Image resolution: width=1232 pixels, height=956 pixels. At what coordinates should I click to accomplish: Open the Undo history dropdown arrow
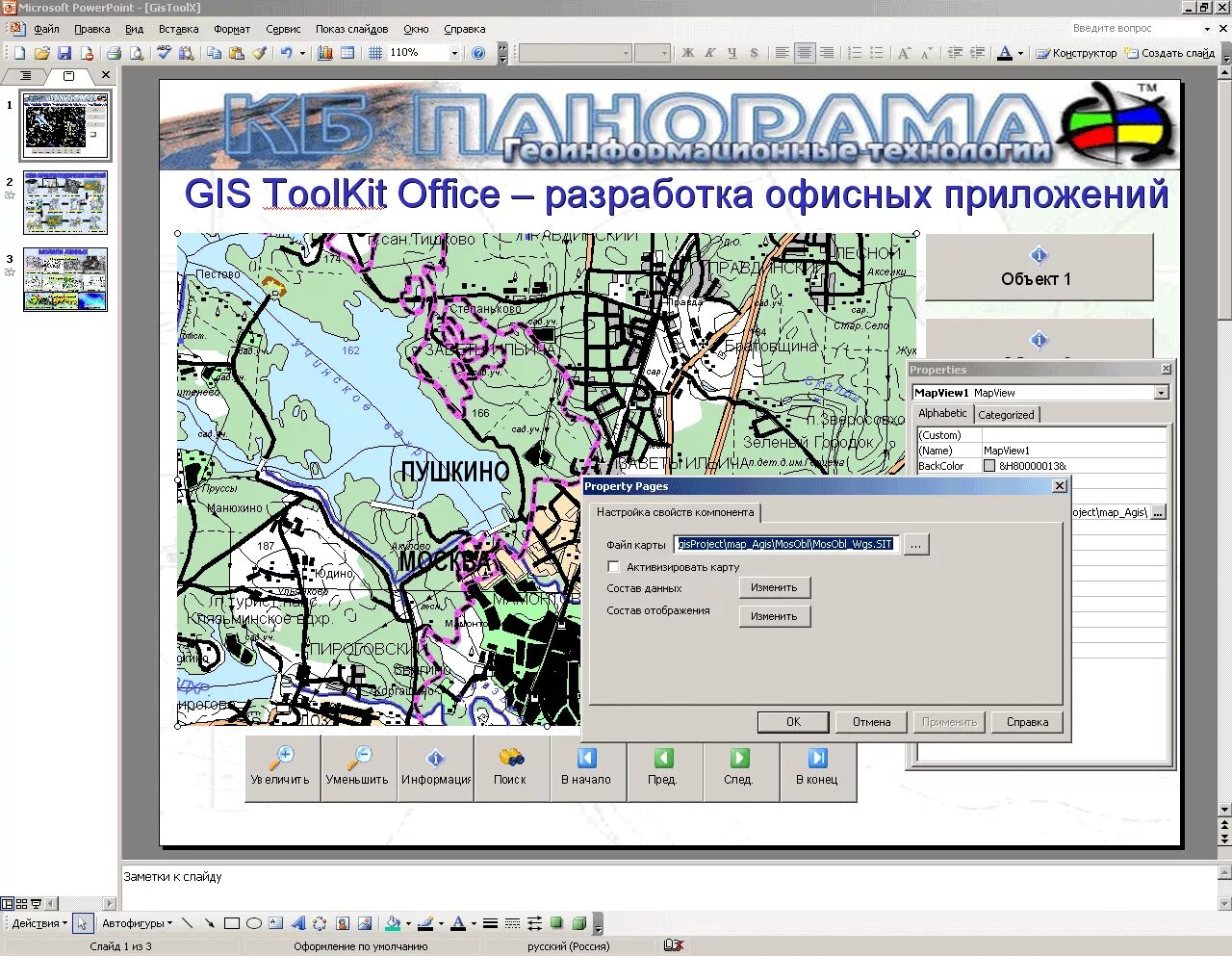[301, 53]
